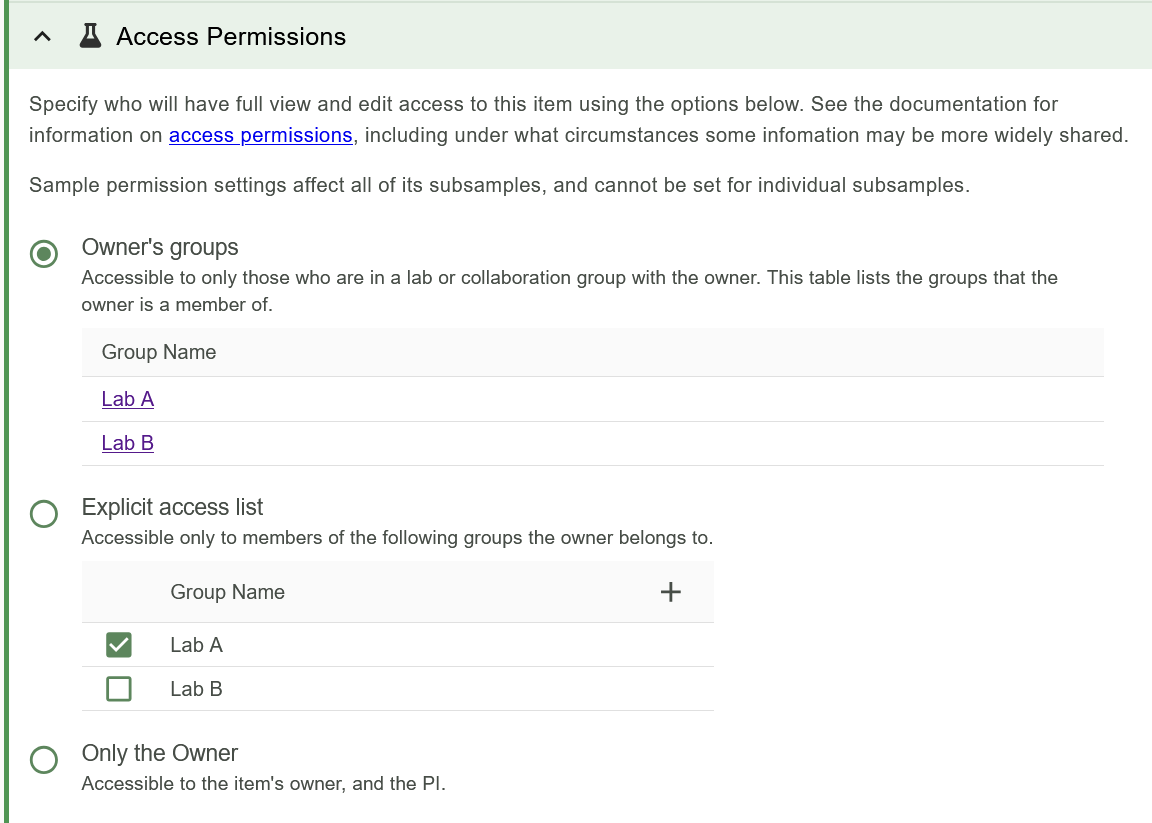
Task: Open the access permissions documentation link
Action: click(x=260, y=136)
